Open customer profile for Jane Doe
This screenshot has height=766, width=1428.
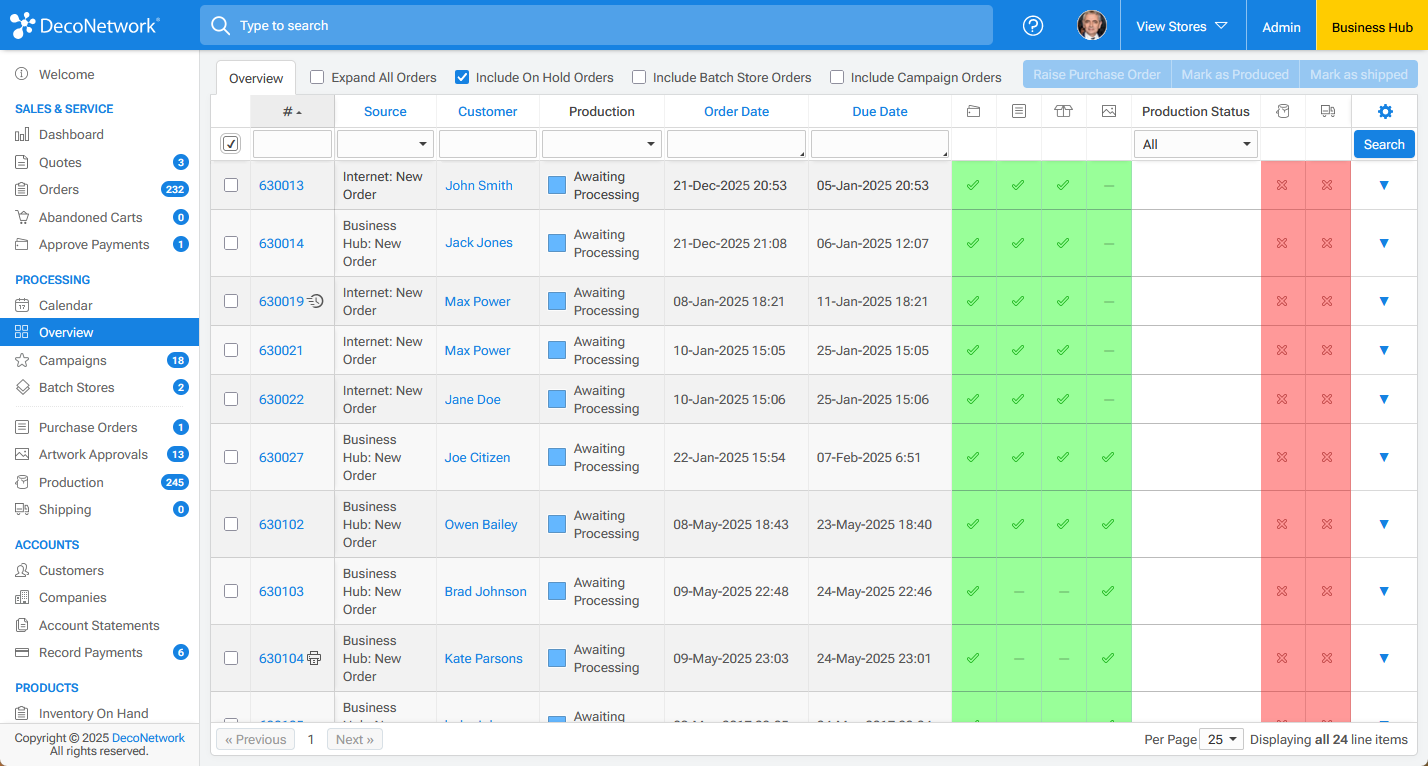point(472,399)
